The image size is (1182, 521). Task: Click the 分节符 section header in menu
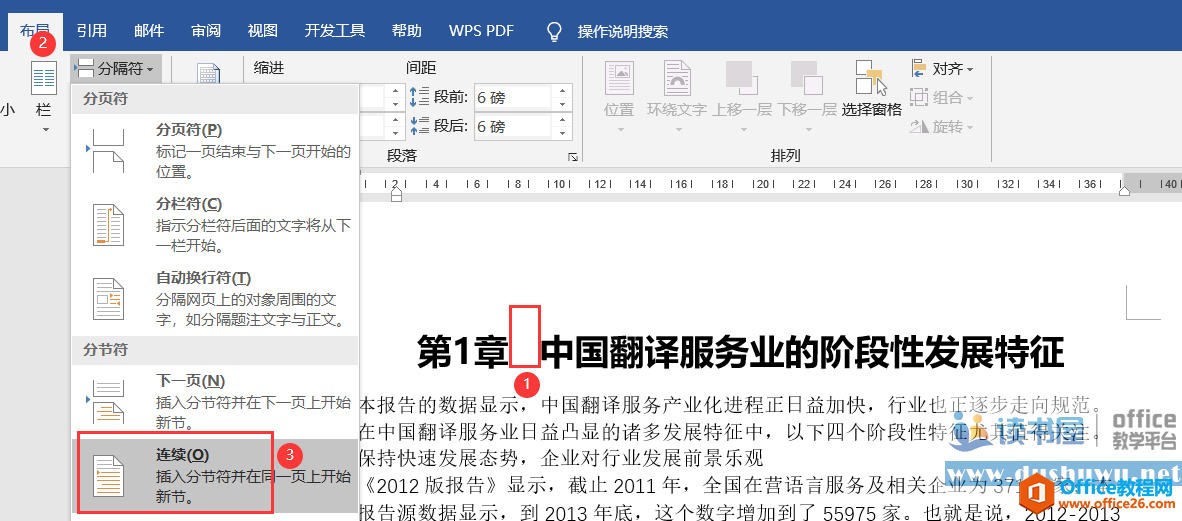106,350
